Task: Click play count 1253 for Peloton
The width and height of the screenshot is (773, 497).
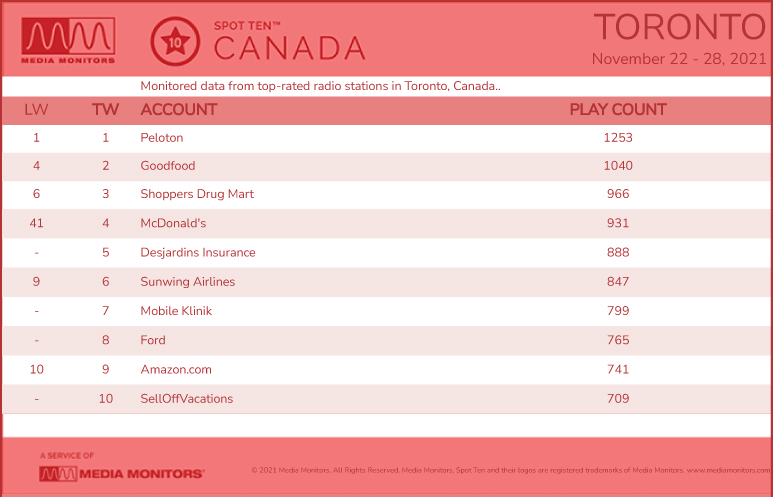Action: [618, 138]
